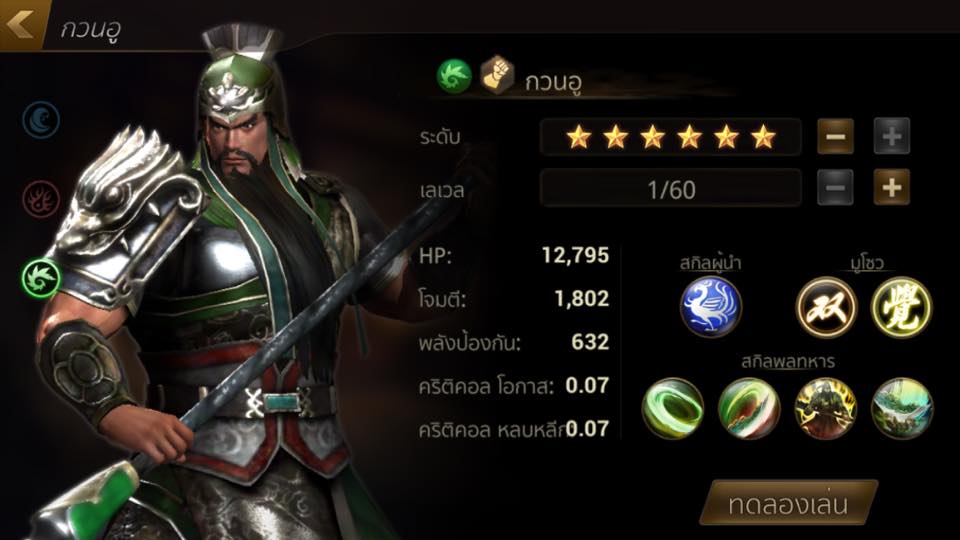Select the blue water element icon
This screenshot has height=540, width=960.
click(41, 119)
